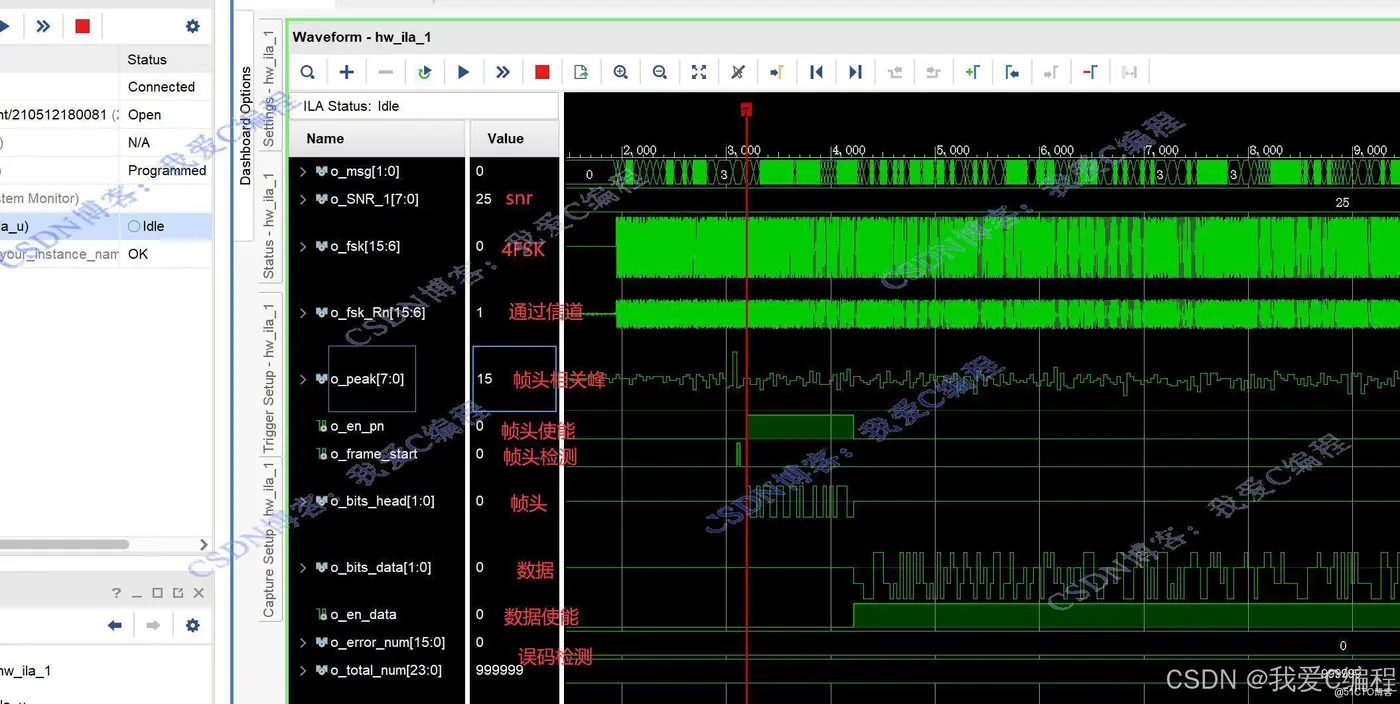Click the red trigger marker on the timeline

746,109
